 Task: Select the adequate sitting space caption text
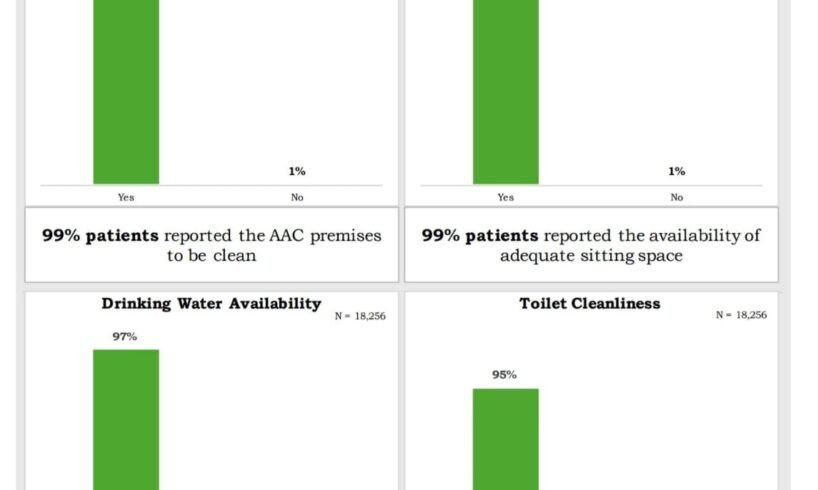point(590,245)
